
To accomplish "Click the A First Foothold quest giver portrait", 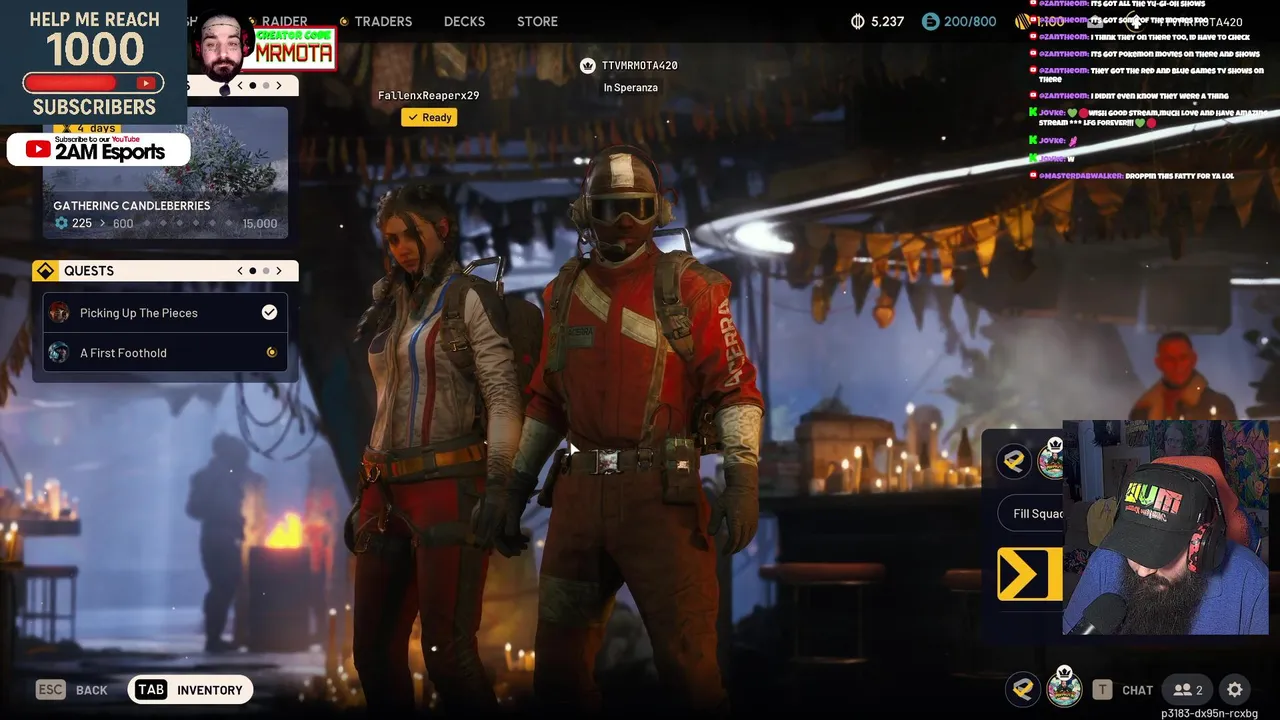I will tap(59, 353).
